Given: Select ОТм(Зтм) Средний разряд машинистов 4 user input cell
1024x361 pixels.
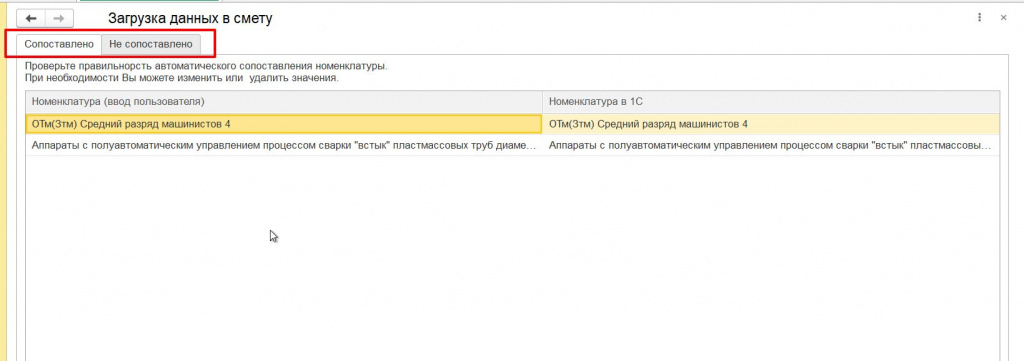Looking at the screenshot, I should [284, 124].
